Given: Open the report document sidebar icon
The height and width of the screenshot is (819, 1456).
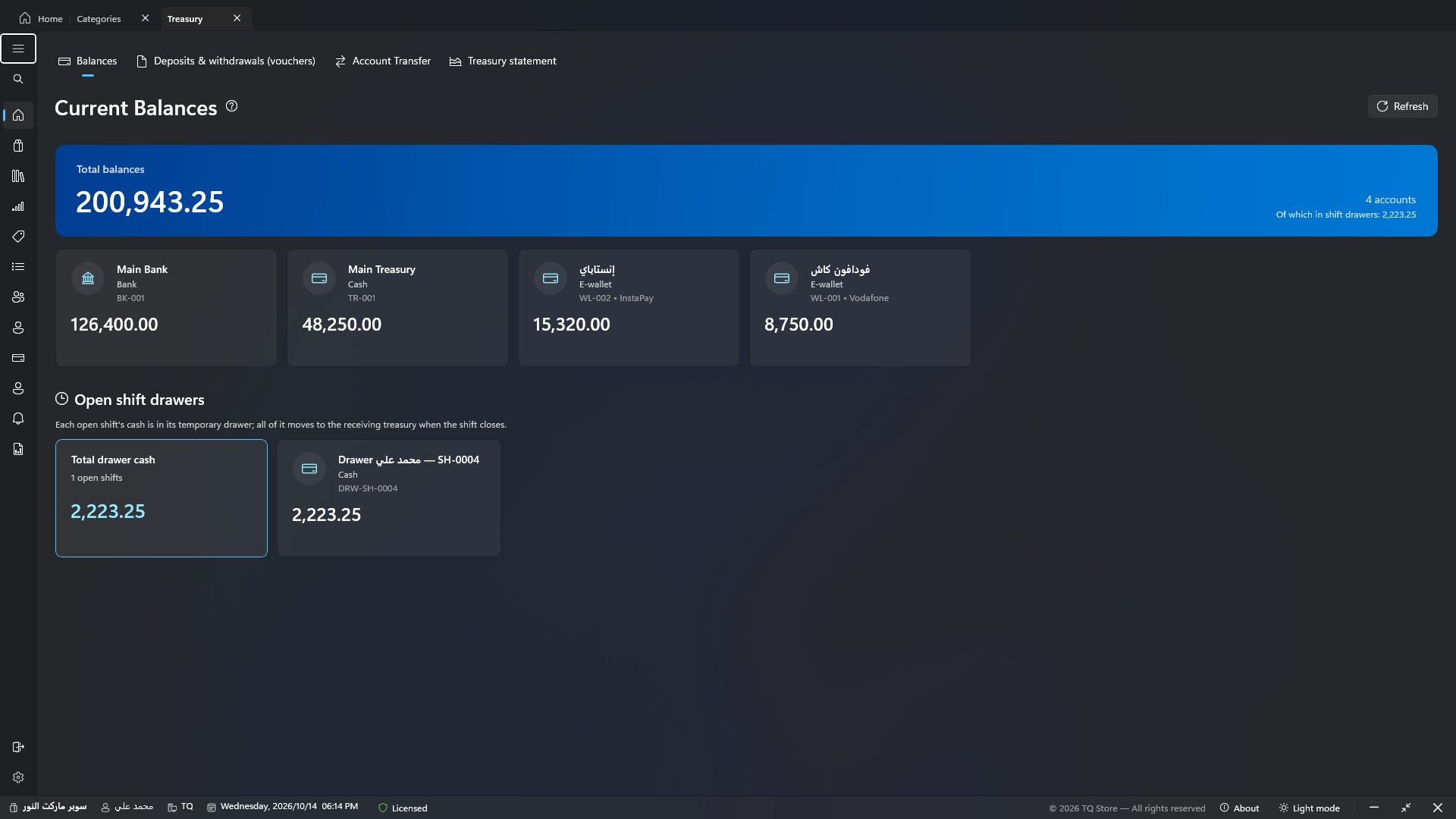Looking at the screenshot, I should pos(18,449).
